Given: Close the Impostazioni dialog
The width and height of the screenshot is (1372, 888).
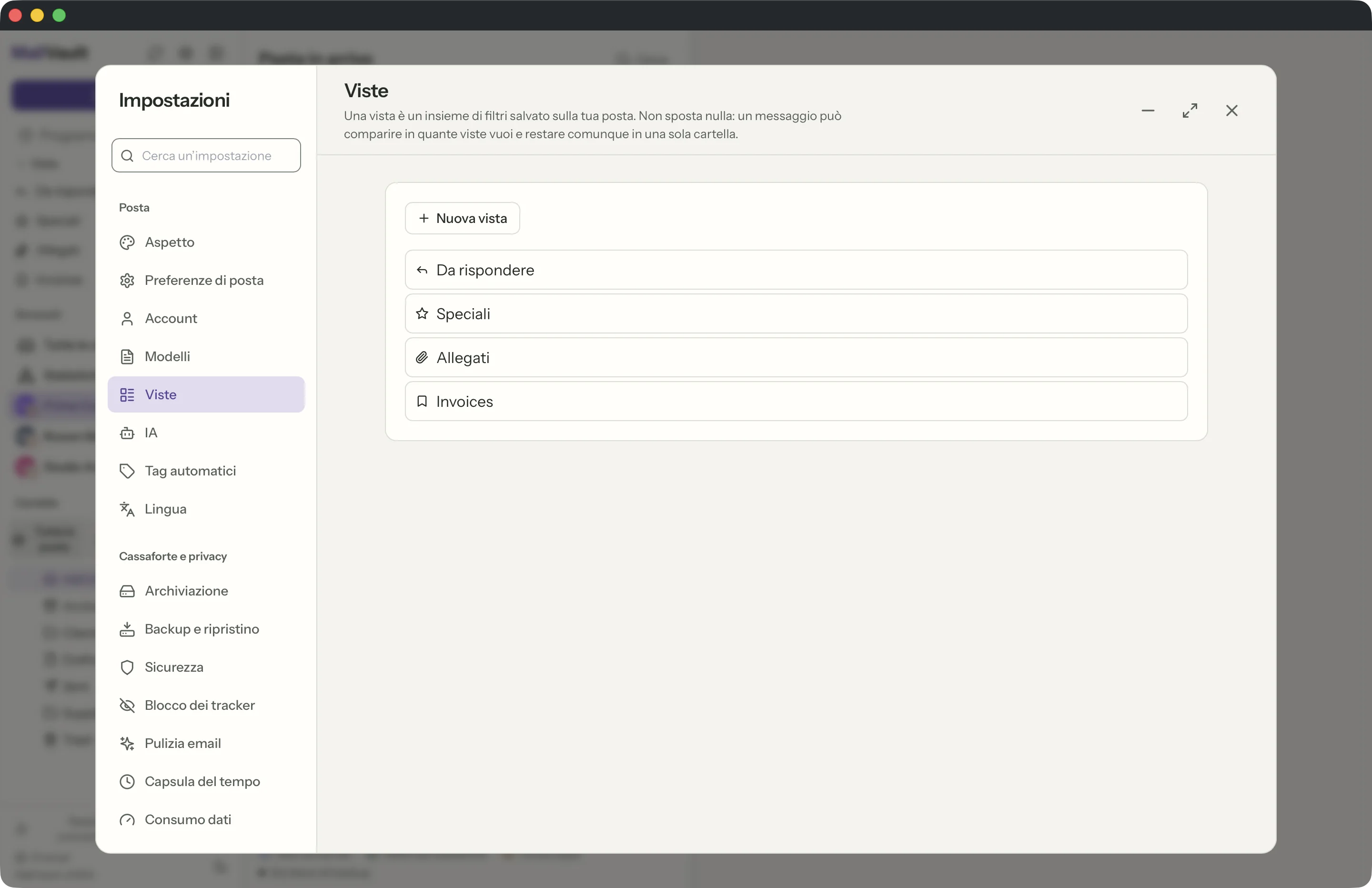Looking at the screenshot, I should (1231, 110).
